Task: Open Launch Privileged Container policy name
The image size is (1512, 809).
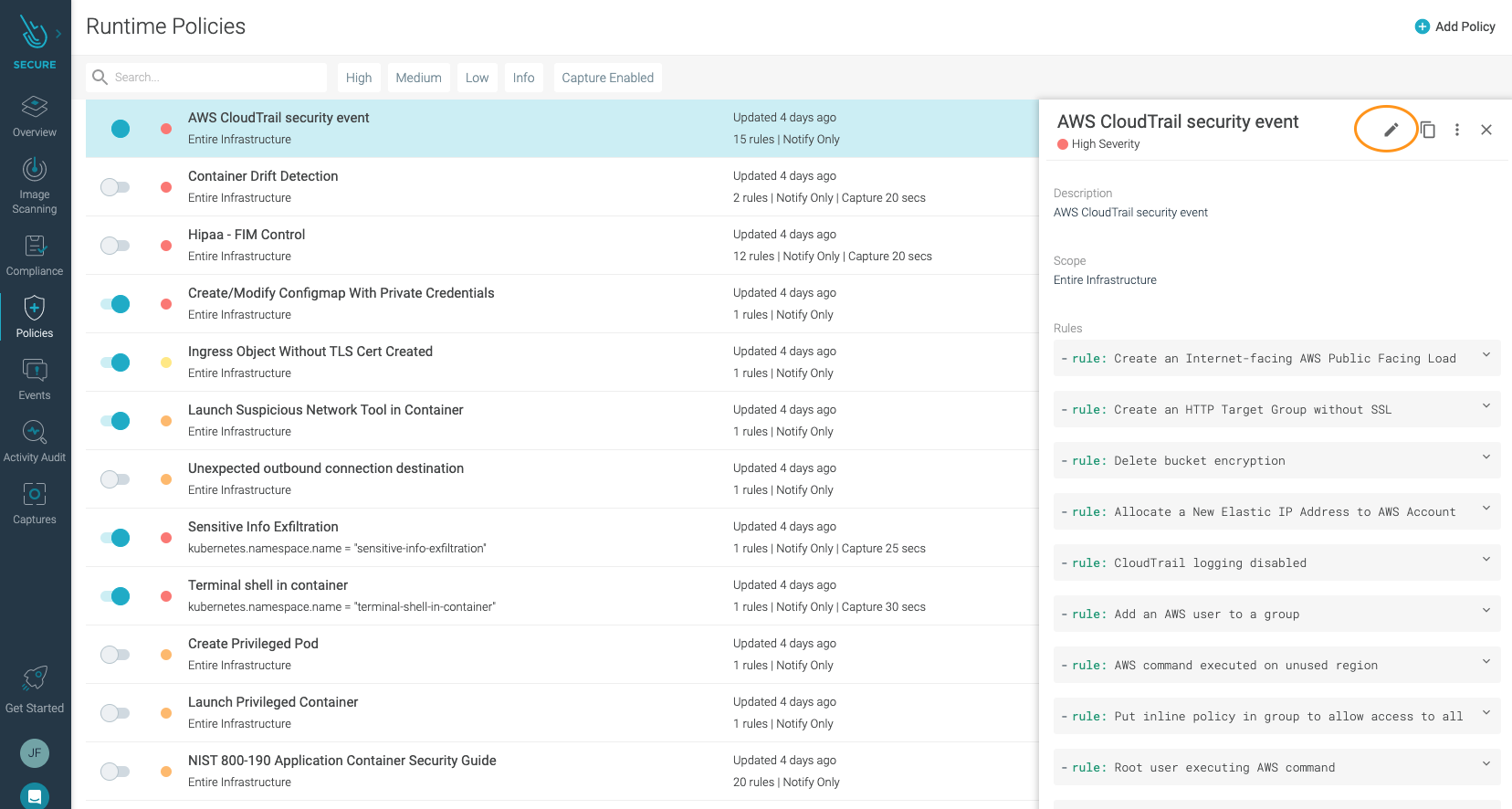Action: [x=273, y=702]
